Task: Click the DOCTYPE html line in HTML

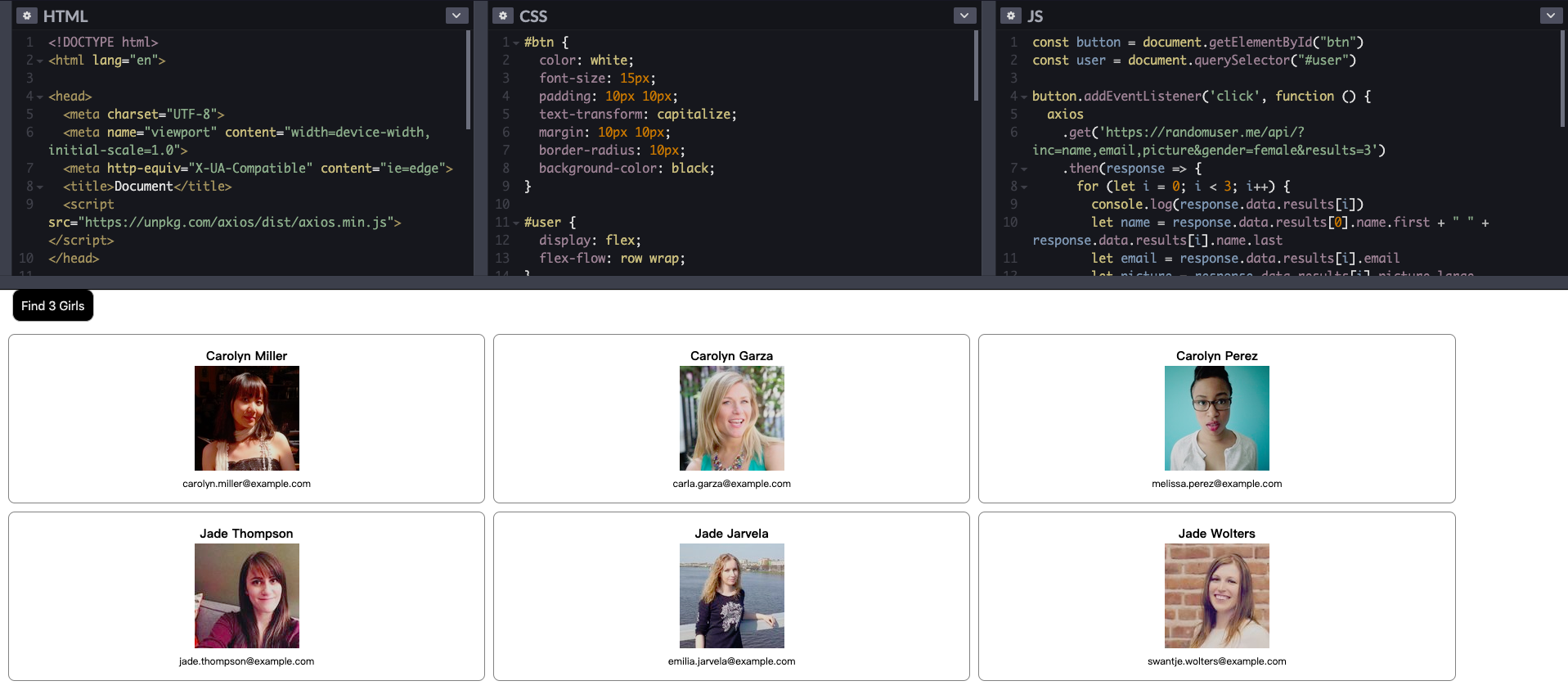Action: tap(103, 43)
